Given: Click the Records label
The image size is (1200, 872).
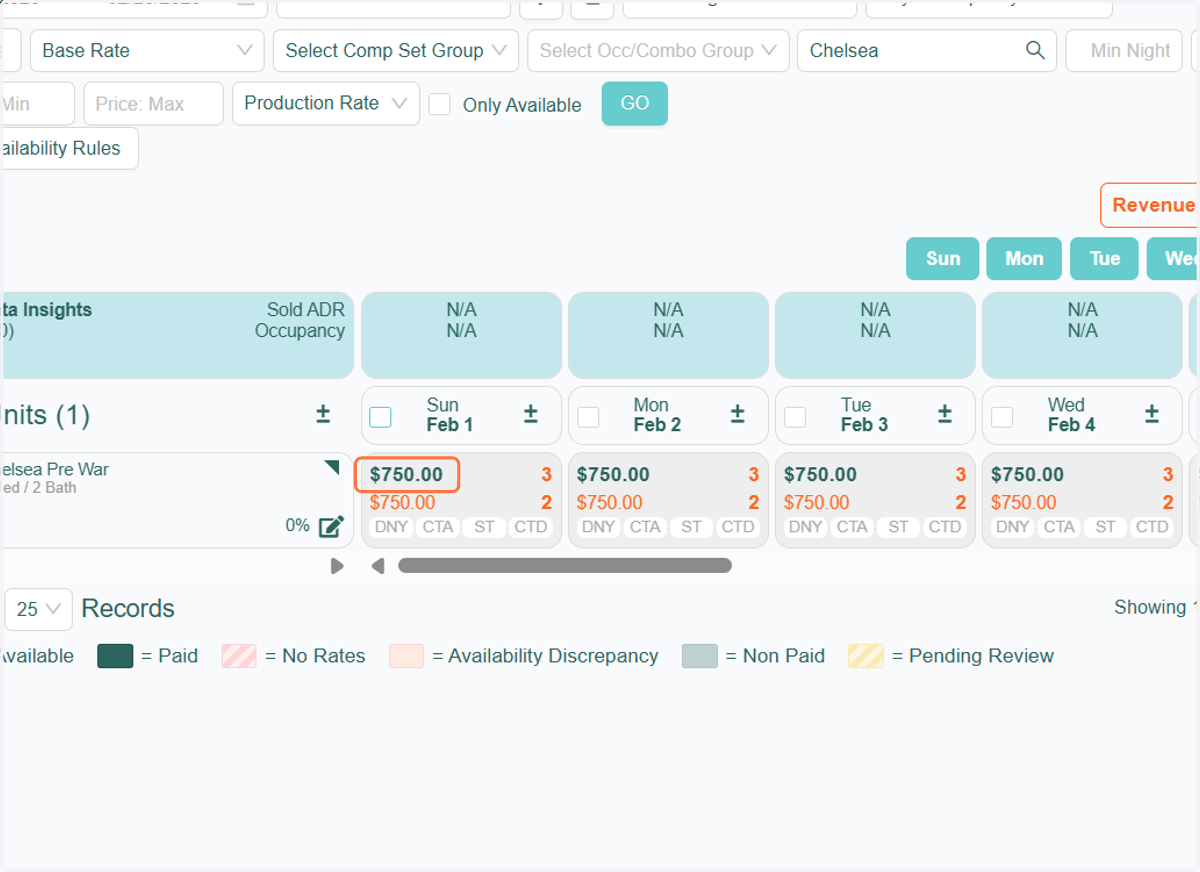Looking at the screenshot, I should 128,608.
